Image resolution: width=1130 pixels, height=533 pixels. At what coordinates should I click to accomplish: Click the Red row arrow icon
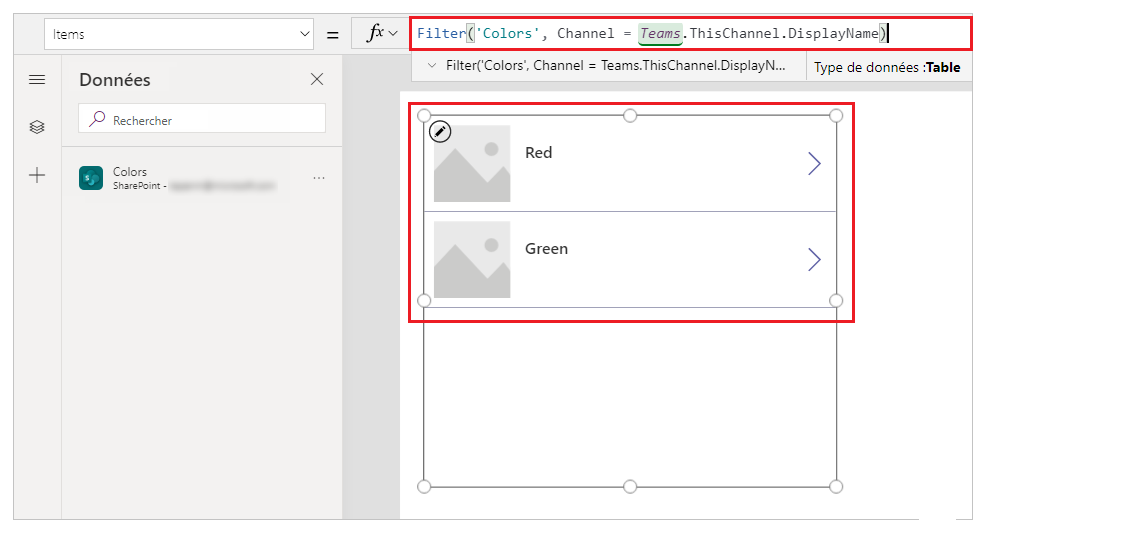click(x=814, y=164)
